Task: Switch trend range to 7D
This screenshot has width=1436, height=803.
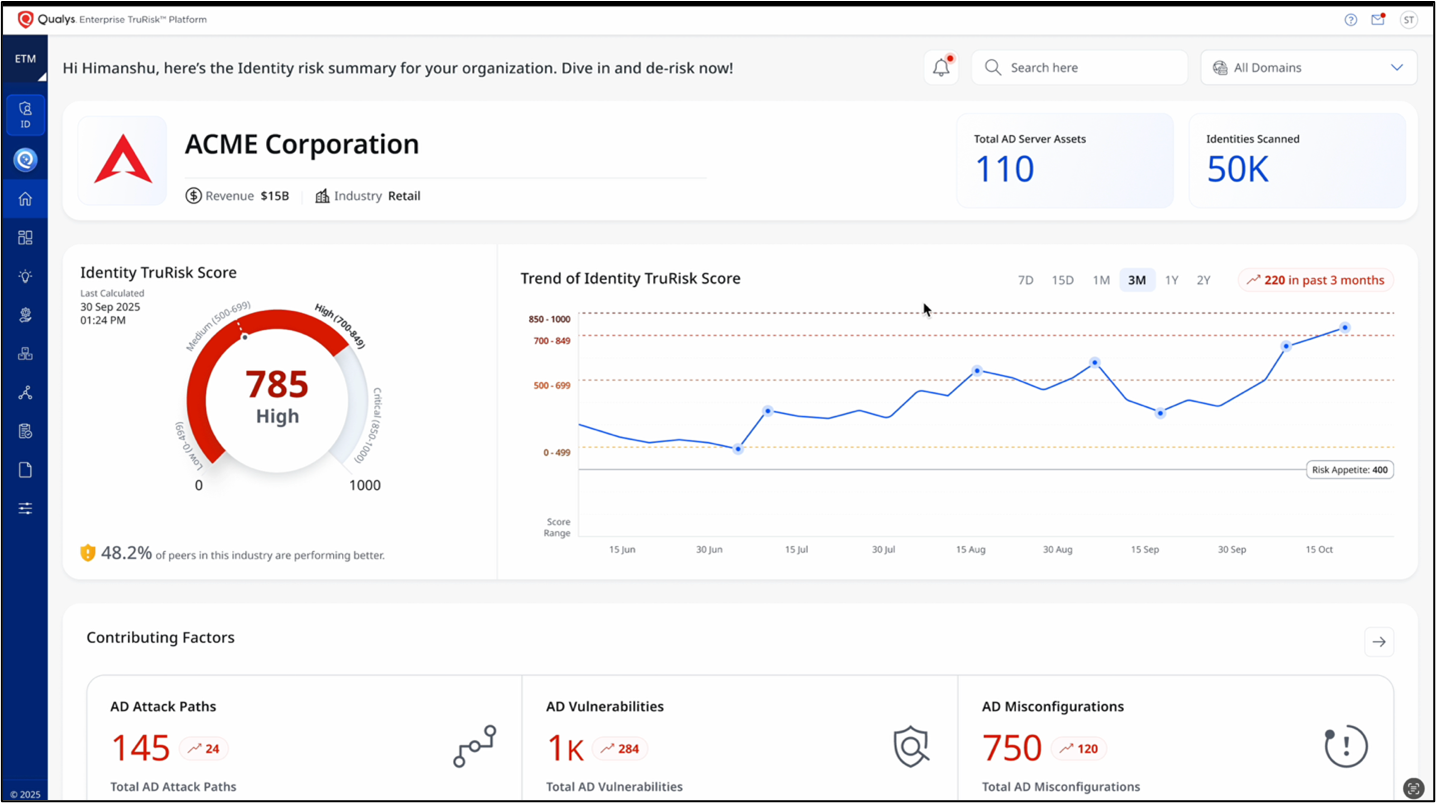Action: click(x=1025, y=281)
